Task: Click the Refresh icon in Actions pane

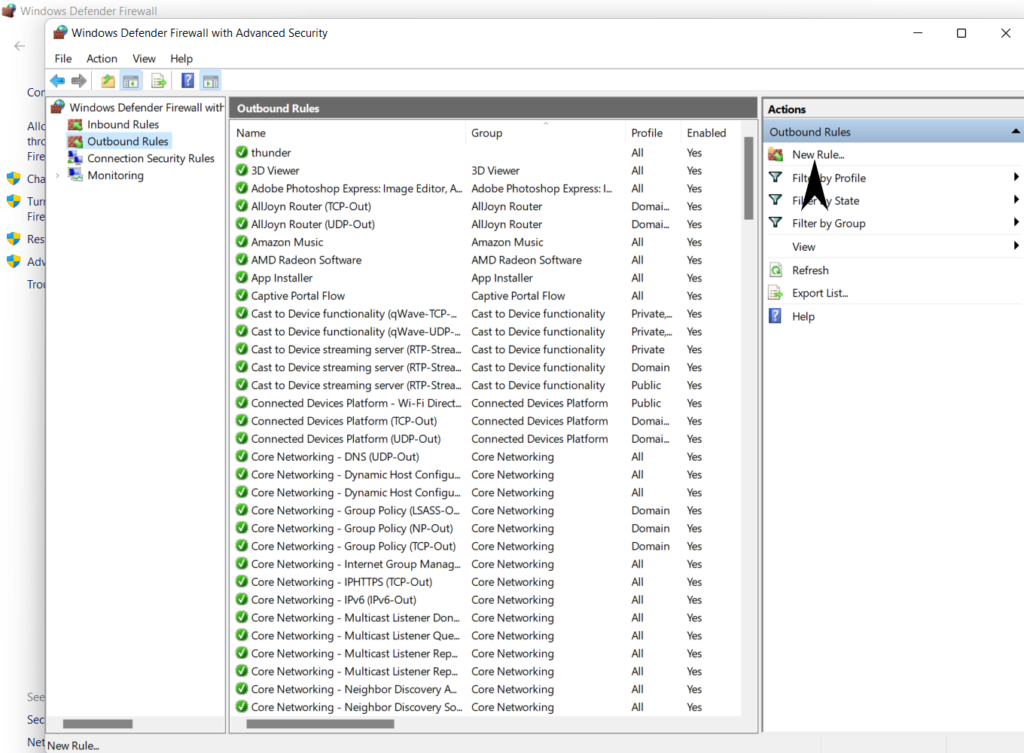Action: click(775, 270)
